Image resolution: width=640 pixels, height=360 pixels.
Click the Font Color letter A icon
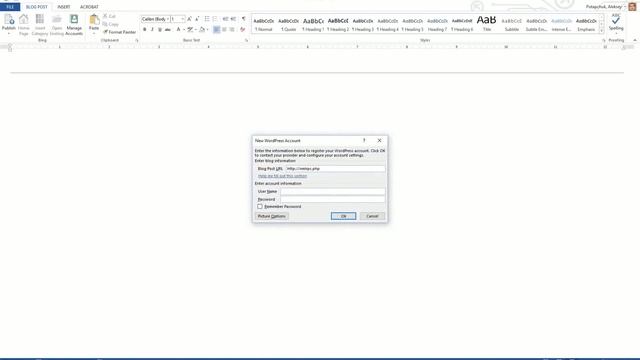(x=178, y=29)
